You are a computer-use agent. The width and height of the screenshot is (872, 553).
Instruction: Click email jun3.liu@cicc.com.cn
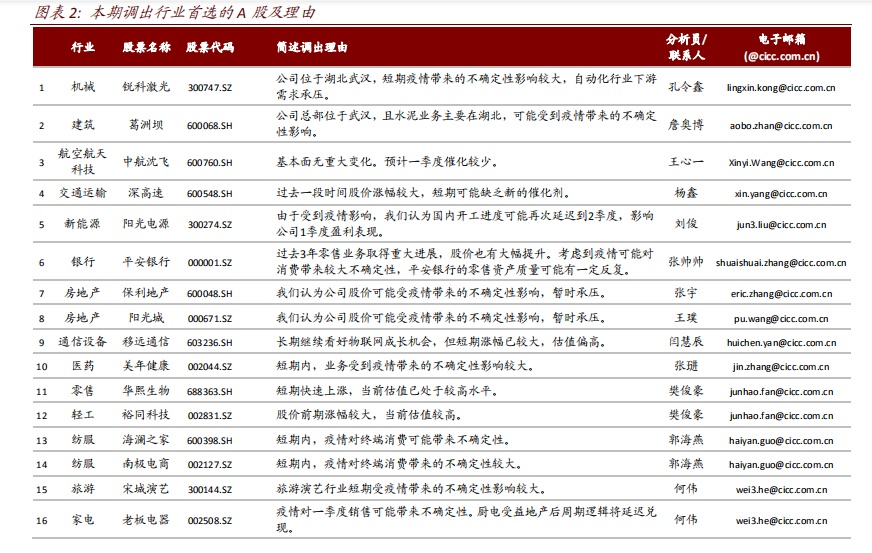[781, 225]
